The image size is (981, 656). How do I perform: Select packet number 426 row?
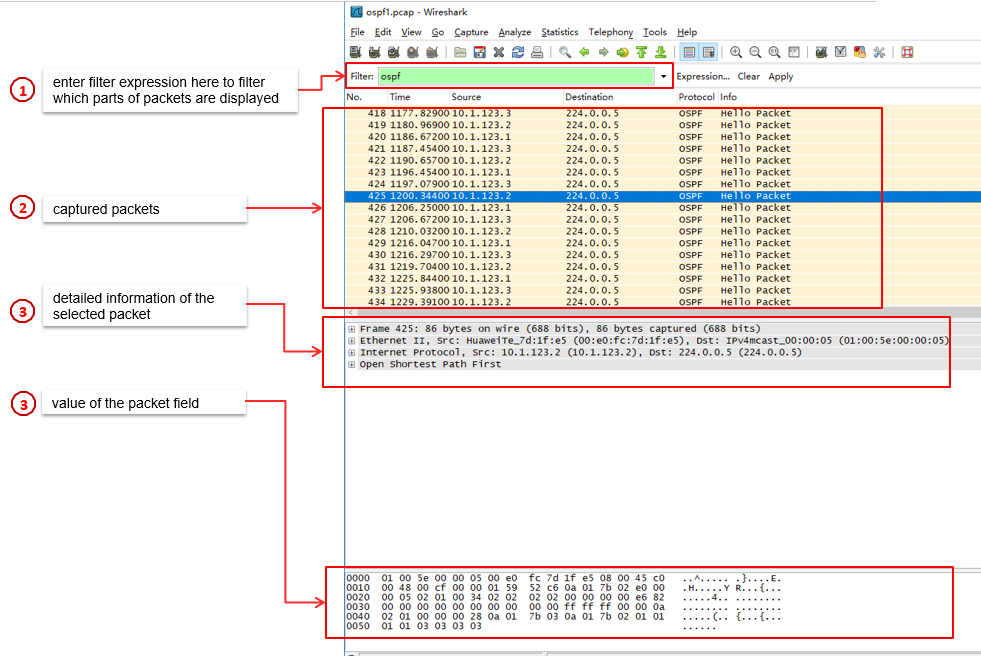(663, 208)
